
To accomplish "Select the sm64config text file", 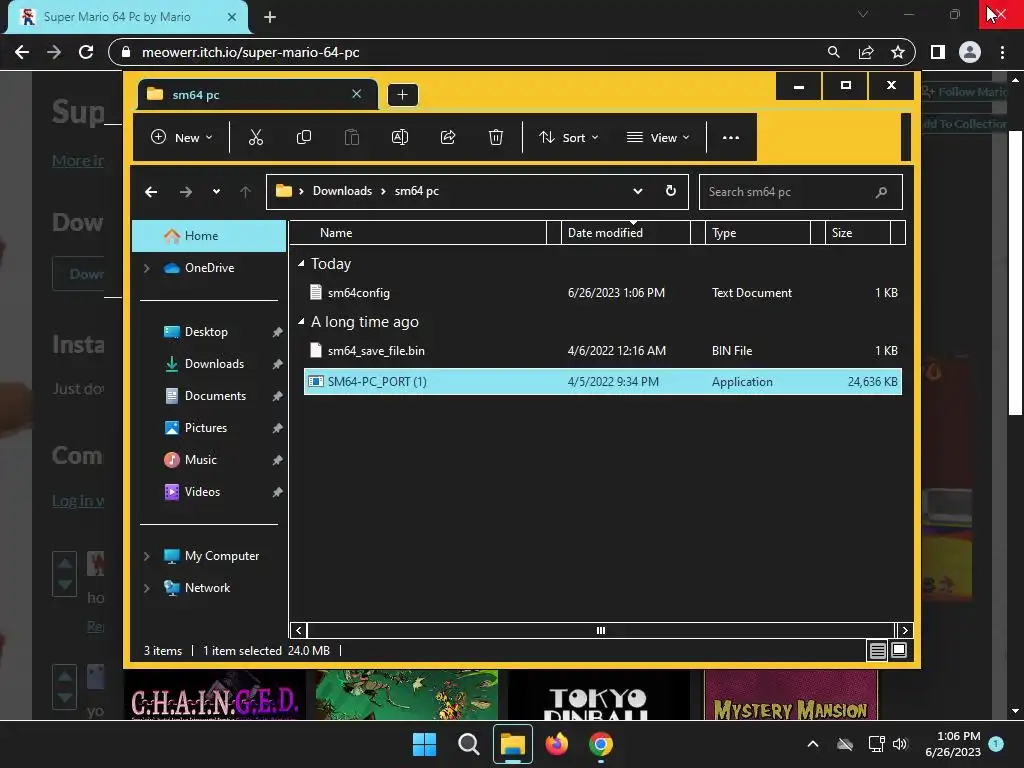I will pyautogui.click(x=603, y=293).
